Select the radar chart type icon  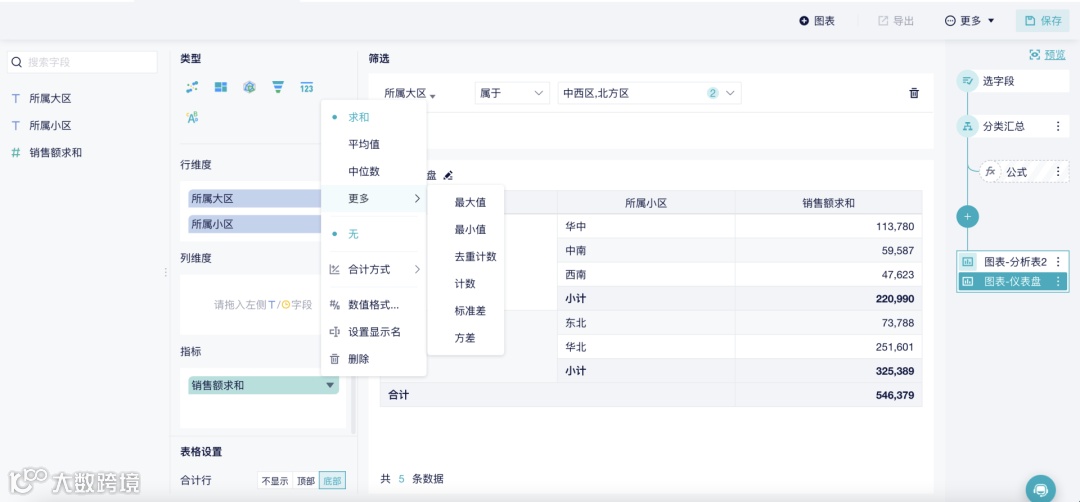coord(249,87)
